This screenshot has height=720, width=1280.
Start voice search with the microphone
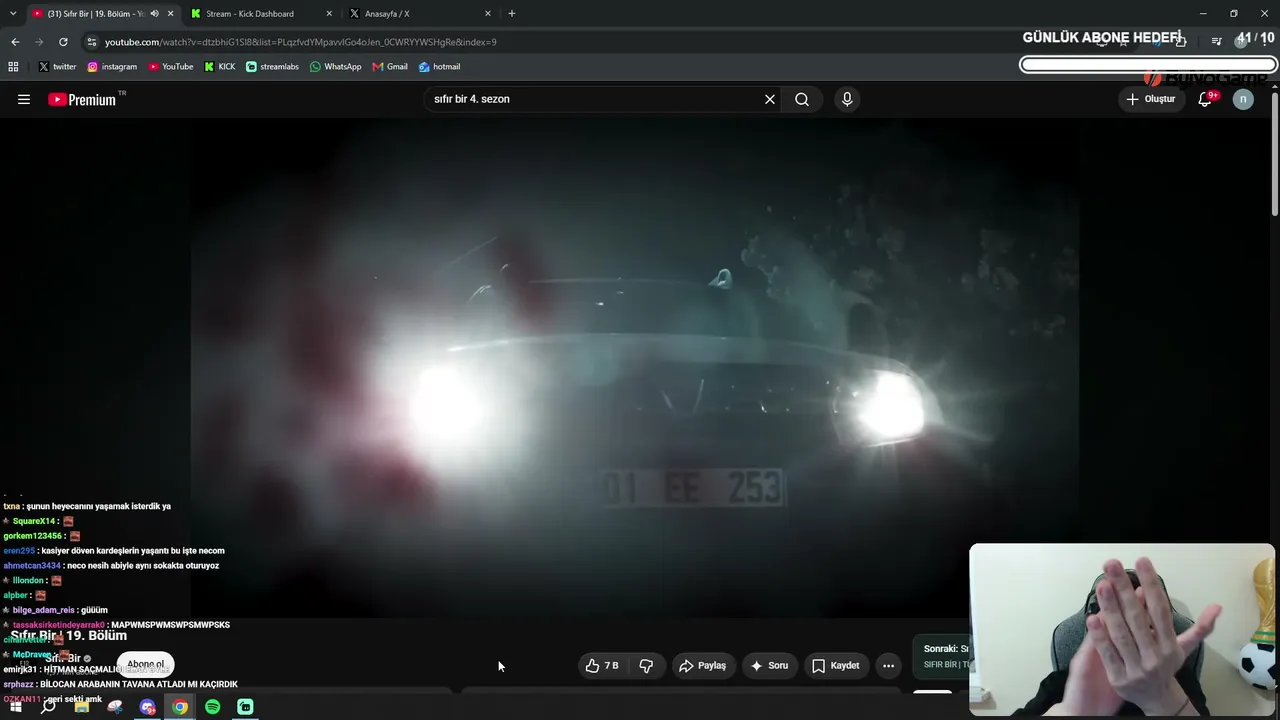click(x=847, y=99)
